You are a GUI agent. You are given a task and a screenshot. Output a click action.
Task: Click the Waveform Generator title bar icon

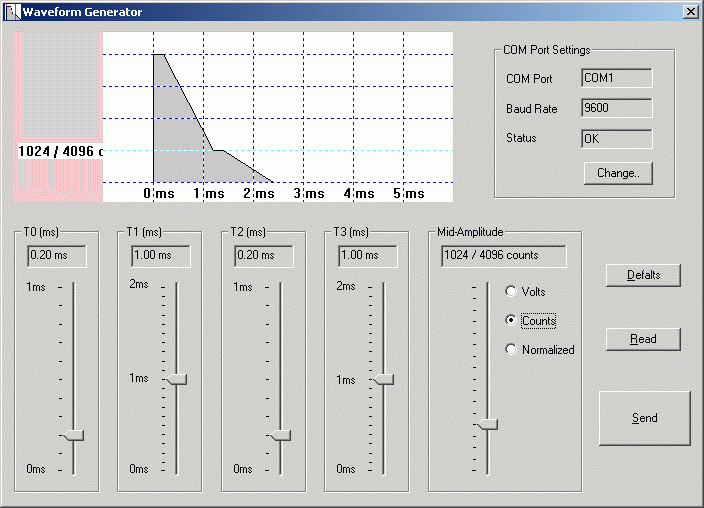click(x=12, y=12)
